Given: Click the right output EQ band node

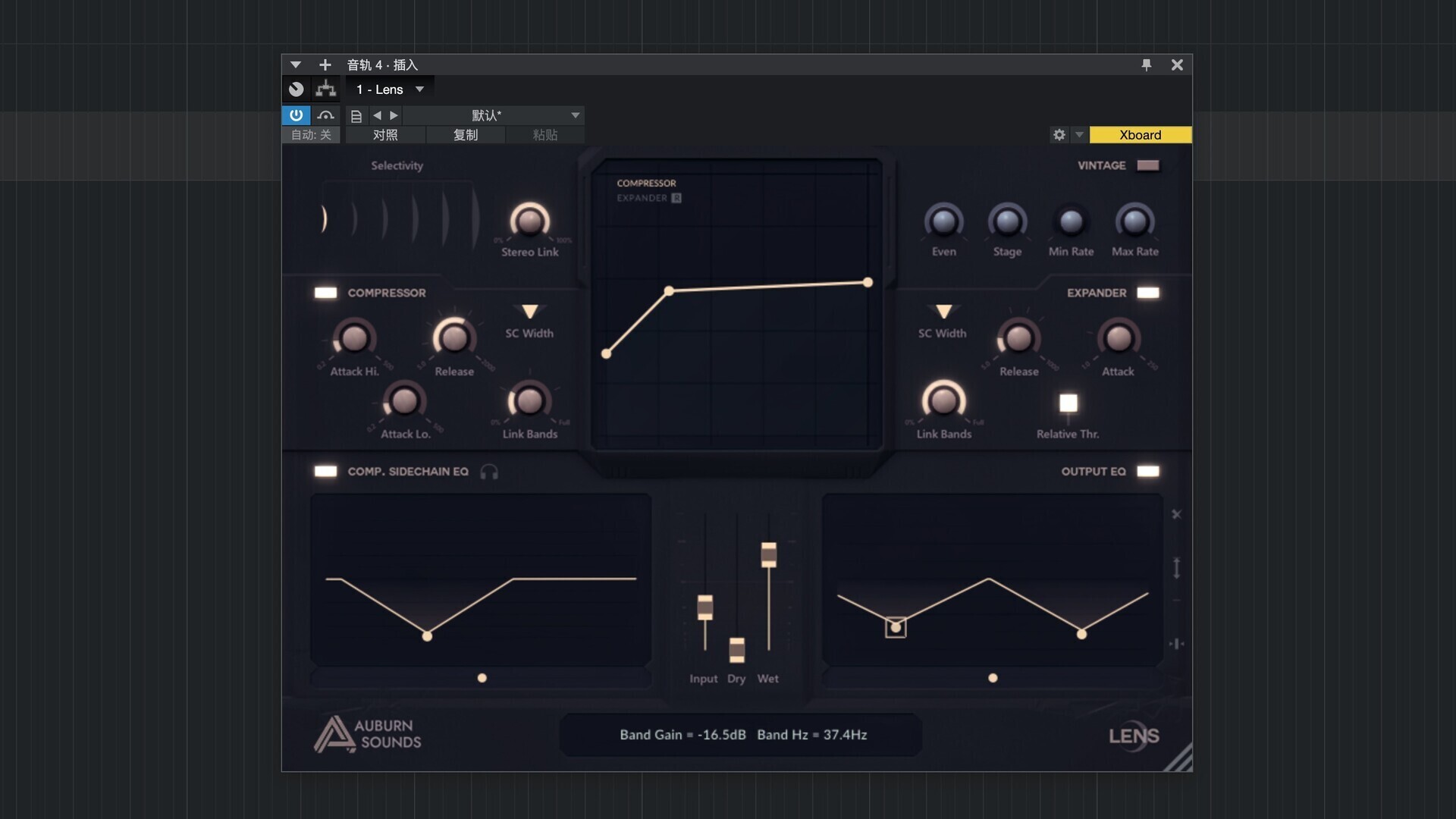Looking at the screenshot, I should (1081, 634).
